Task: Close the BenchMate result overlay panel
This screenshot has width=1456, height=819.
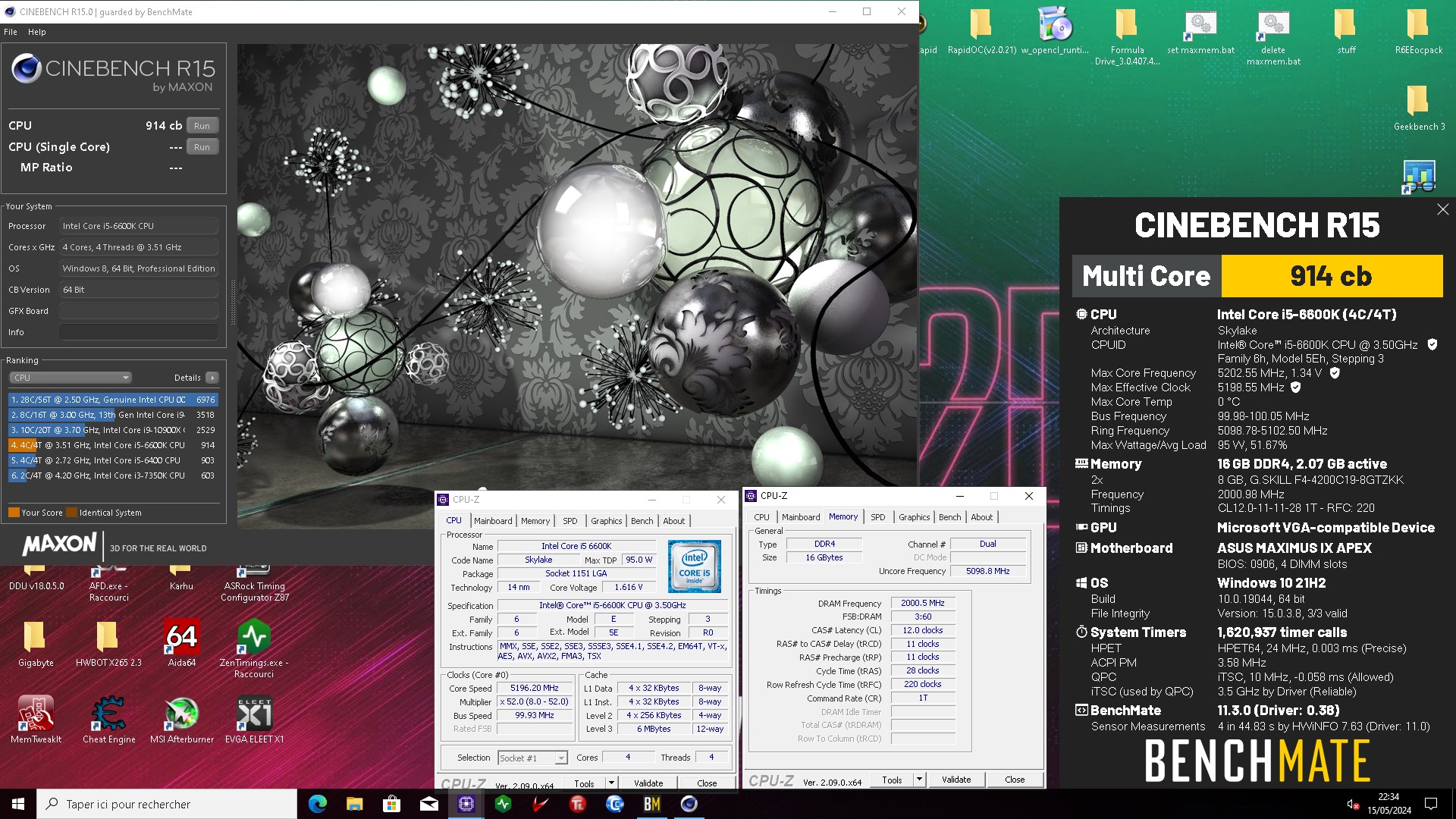Action: coord(1442,210)
